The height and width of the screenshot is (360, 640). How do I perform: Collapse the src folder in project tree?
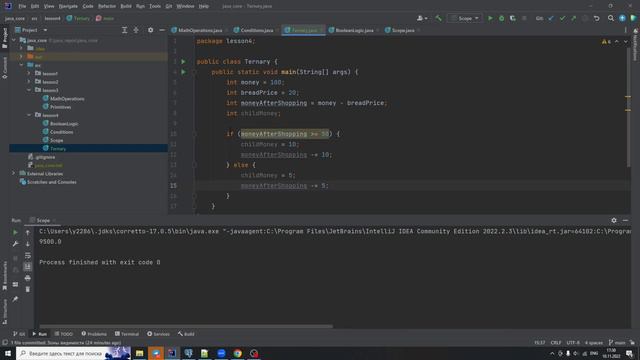22,65
